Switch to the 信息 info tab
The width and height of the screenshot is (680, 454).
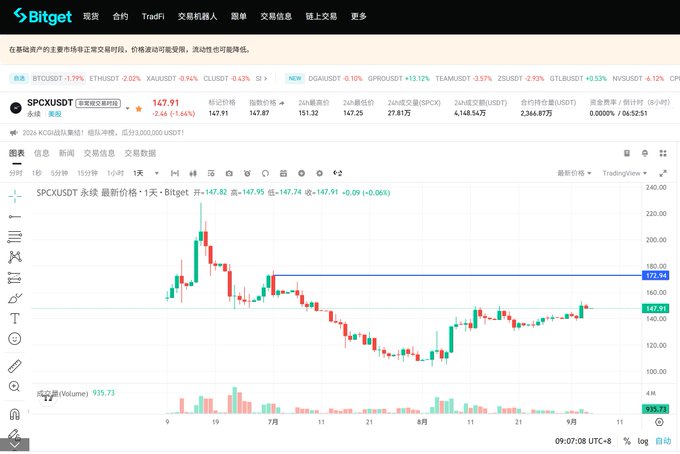(42, 153)
